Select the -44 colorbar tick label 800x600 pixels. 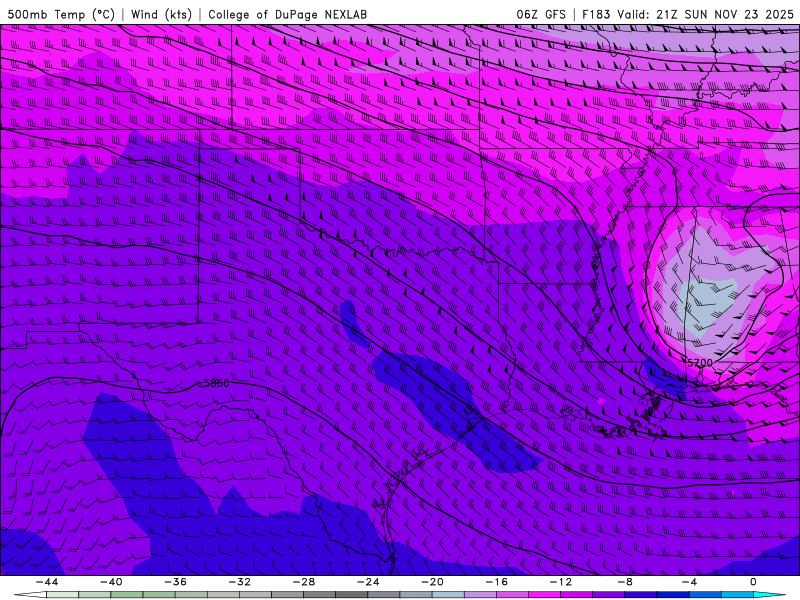(47, 582)
